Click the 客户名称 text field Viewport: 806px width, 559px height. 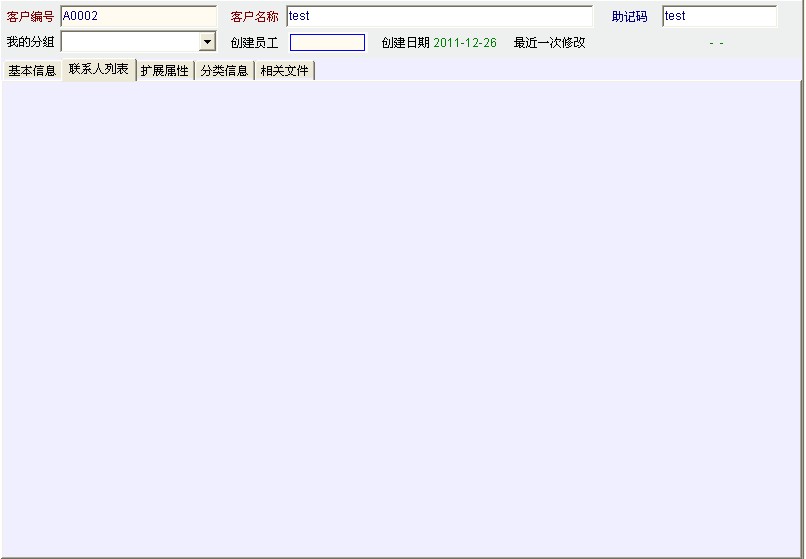[439, 16]
